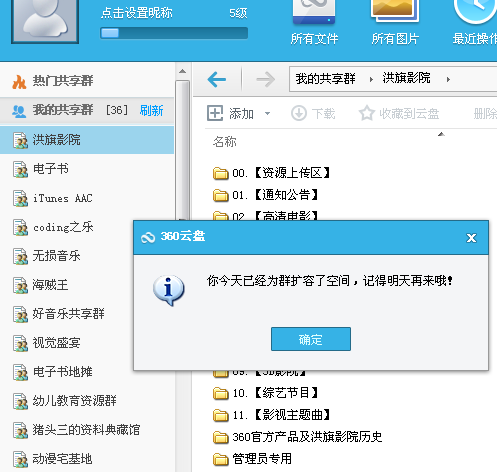This screenshot has width=497, height=472.
Task: Click folder icon of 00.【资源上传区】
Action: tap(220, 173)
